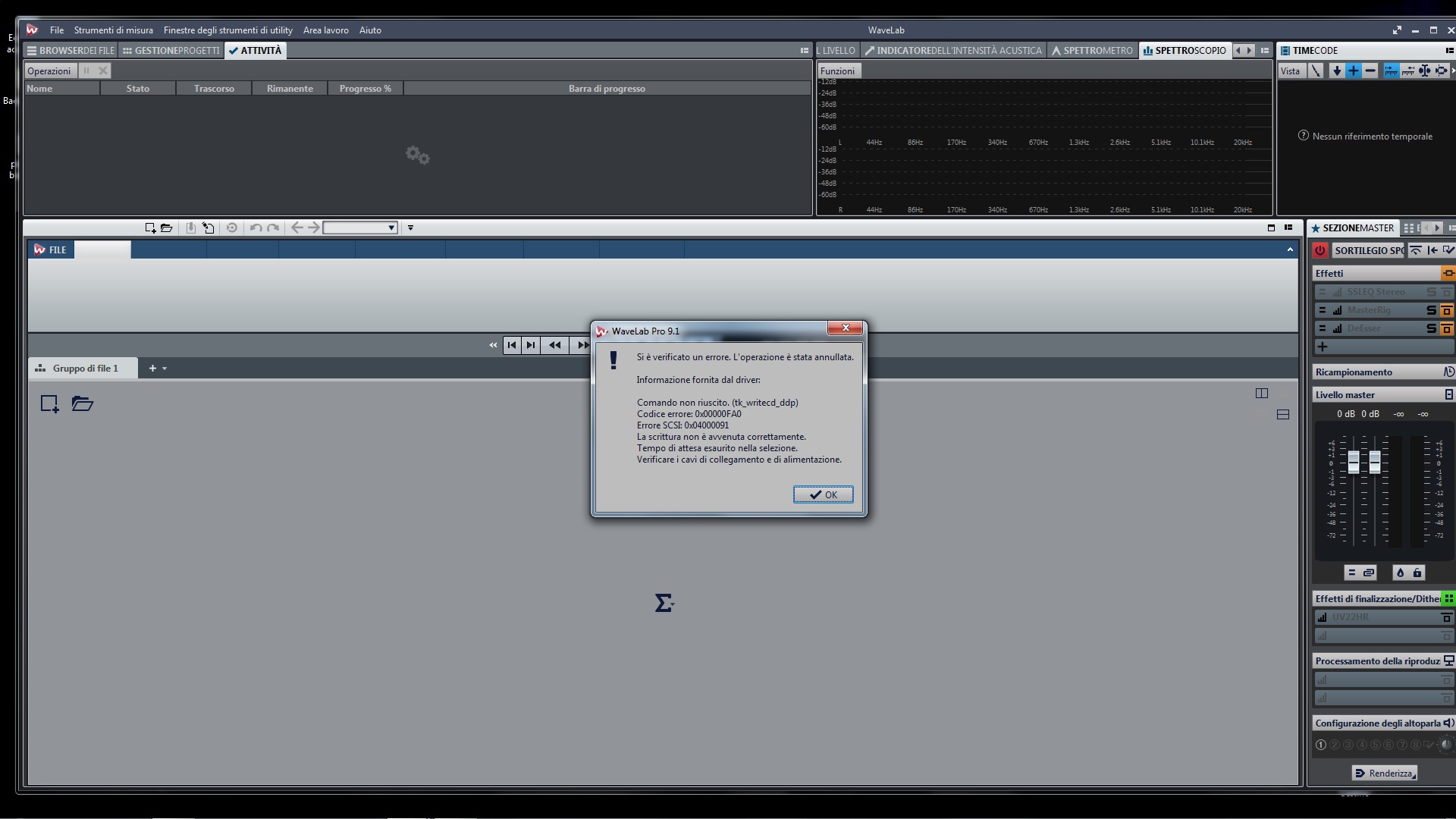This screenshot has width=1456, height=819.
Task: Switch to the Spettrometro tab
Action: (x=1092, y=51)
